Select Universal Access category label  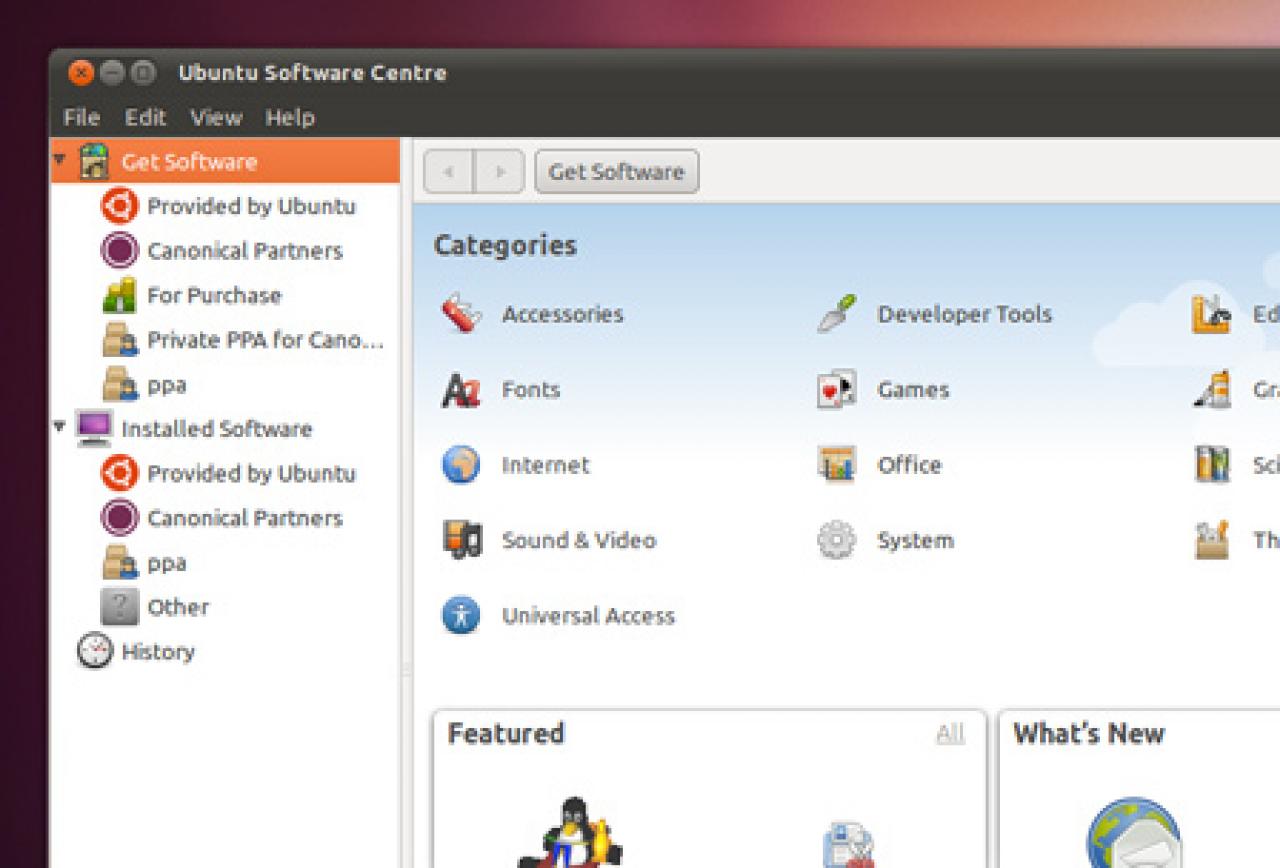click(588, 616)
